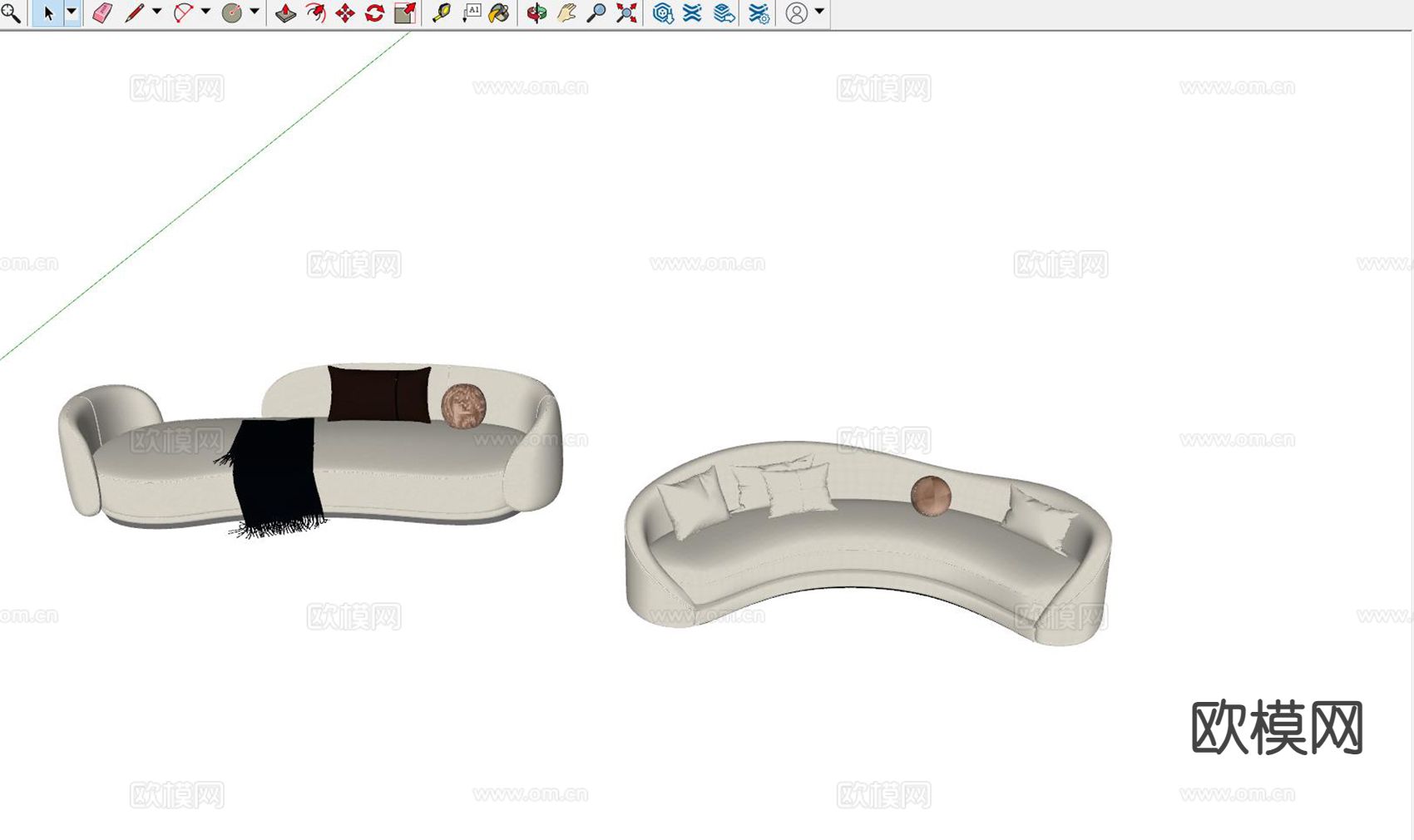1414x840 pixels.
Task: Select the Tape Measure tool
Action: [x=442, y=12]
